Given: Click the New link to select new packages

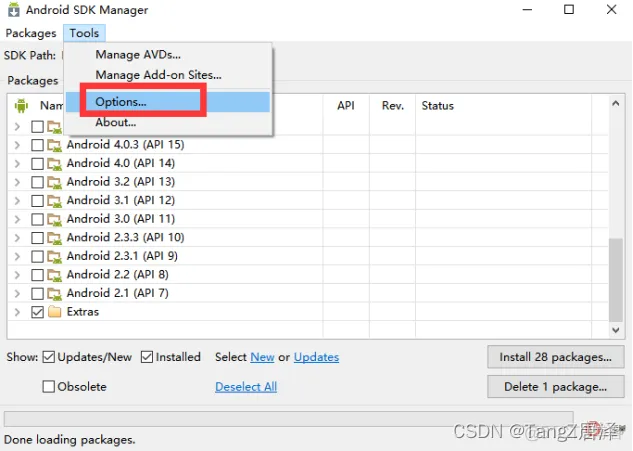Looking at the screenshot, I should coord(262,357).
